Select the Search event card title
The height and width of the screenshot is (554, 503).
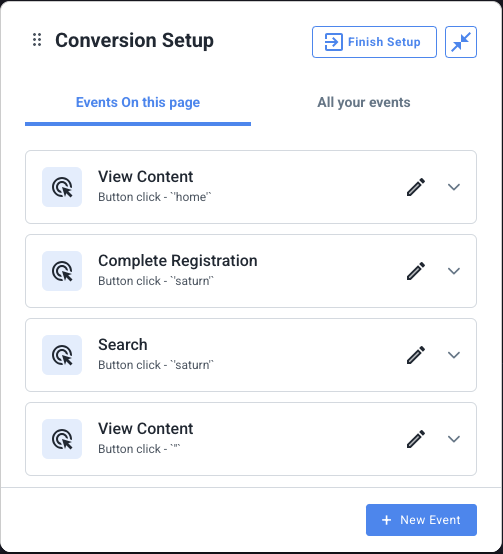[123, 344]
